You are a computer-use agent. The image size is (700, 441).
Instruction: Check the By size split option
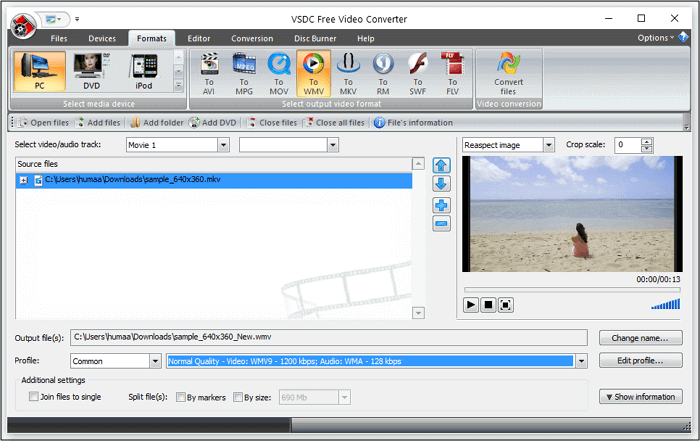[x=238, y=397]
